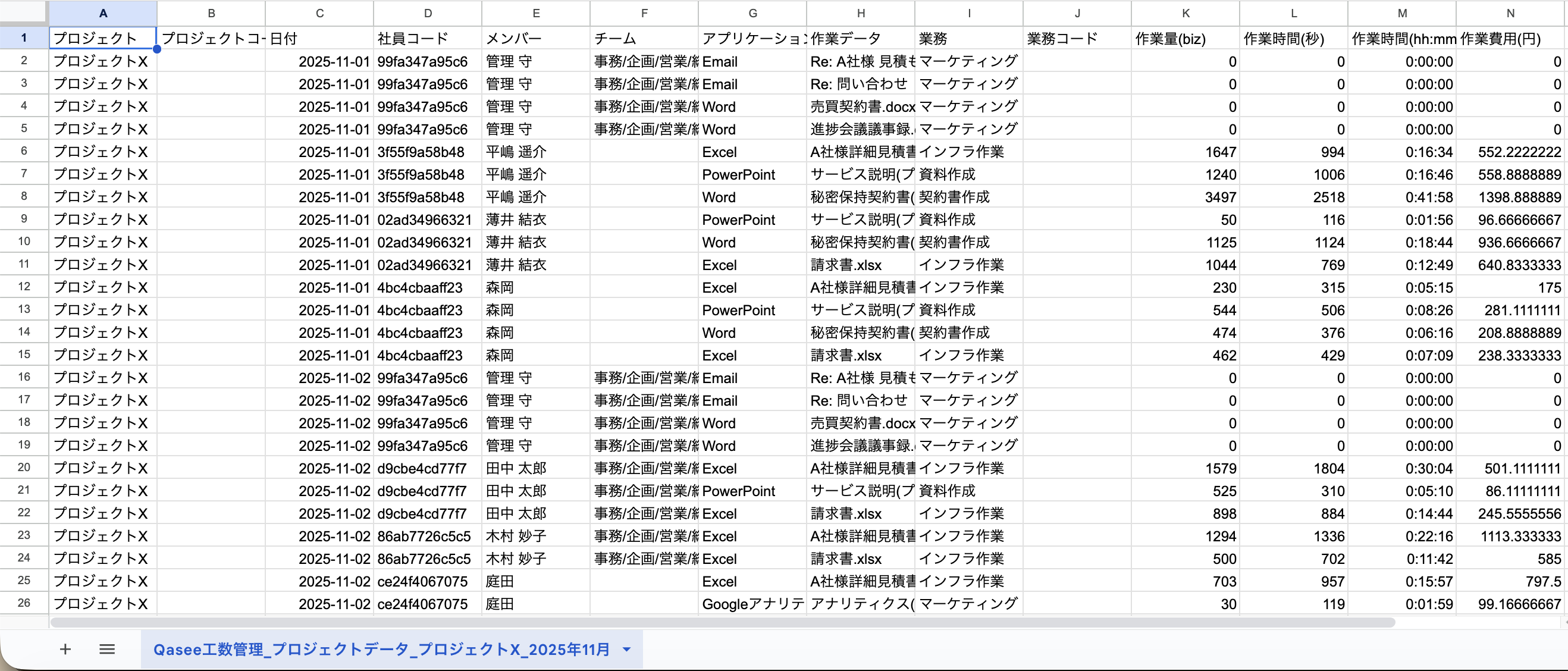Screen dimensions: 1568x671
Task: Click header cell 作業時間(秒)
Action: click(1294, 38)
